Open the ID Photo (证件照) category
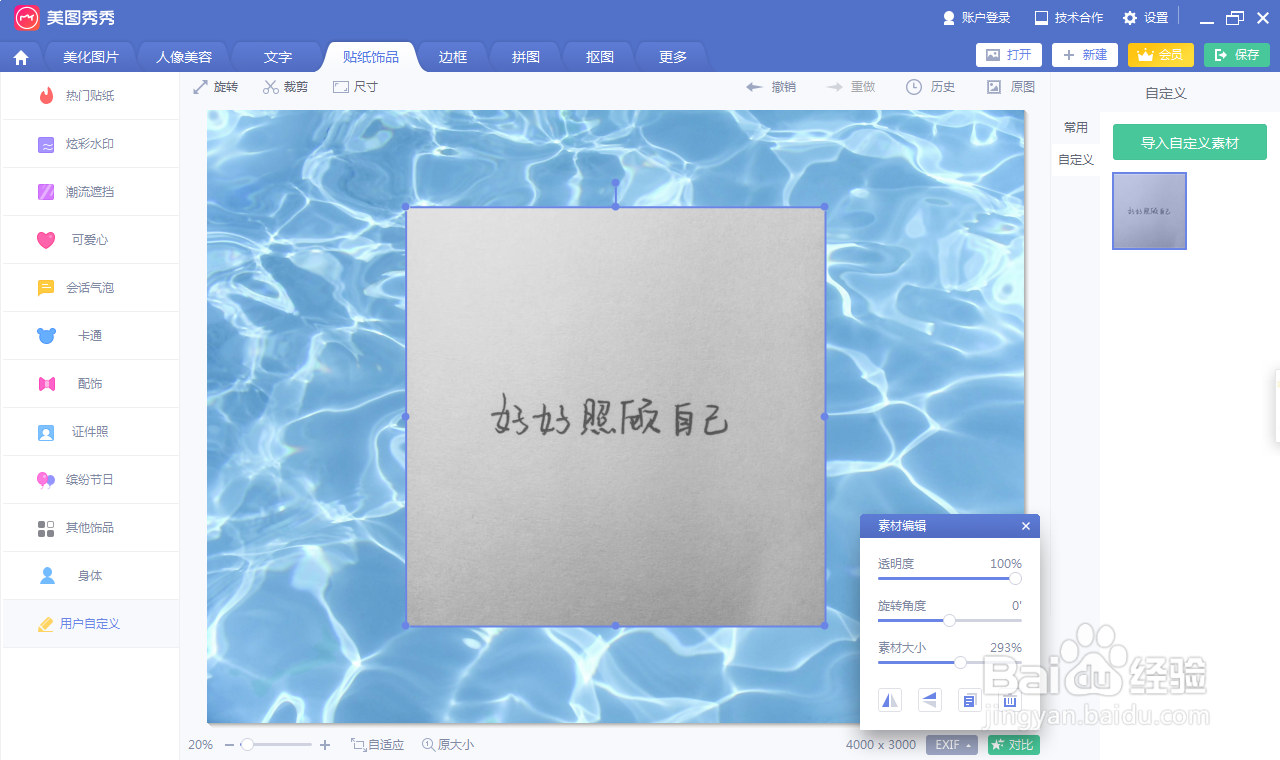 [x=90, y=431]
